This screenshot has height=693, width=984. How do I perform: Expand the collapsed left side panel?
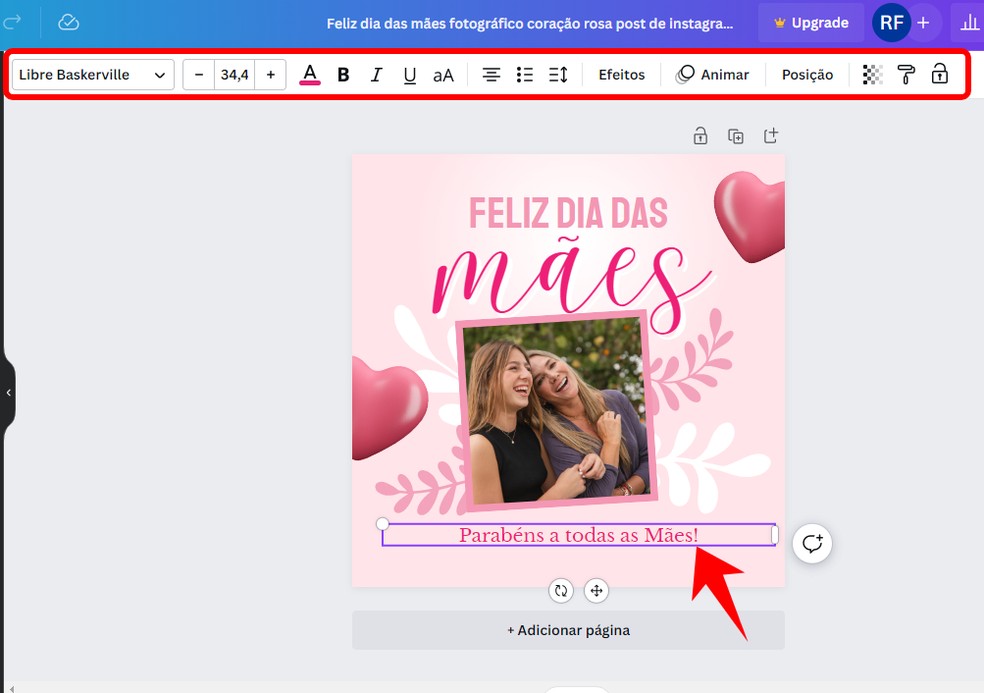coord(8,393)
